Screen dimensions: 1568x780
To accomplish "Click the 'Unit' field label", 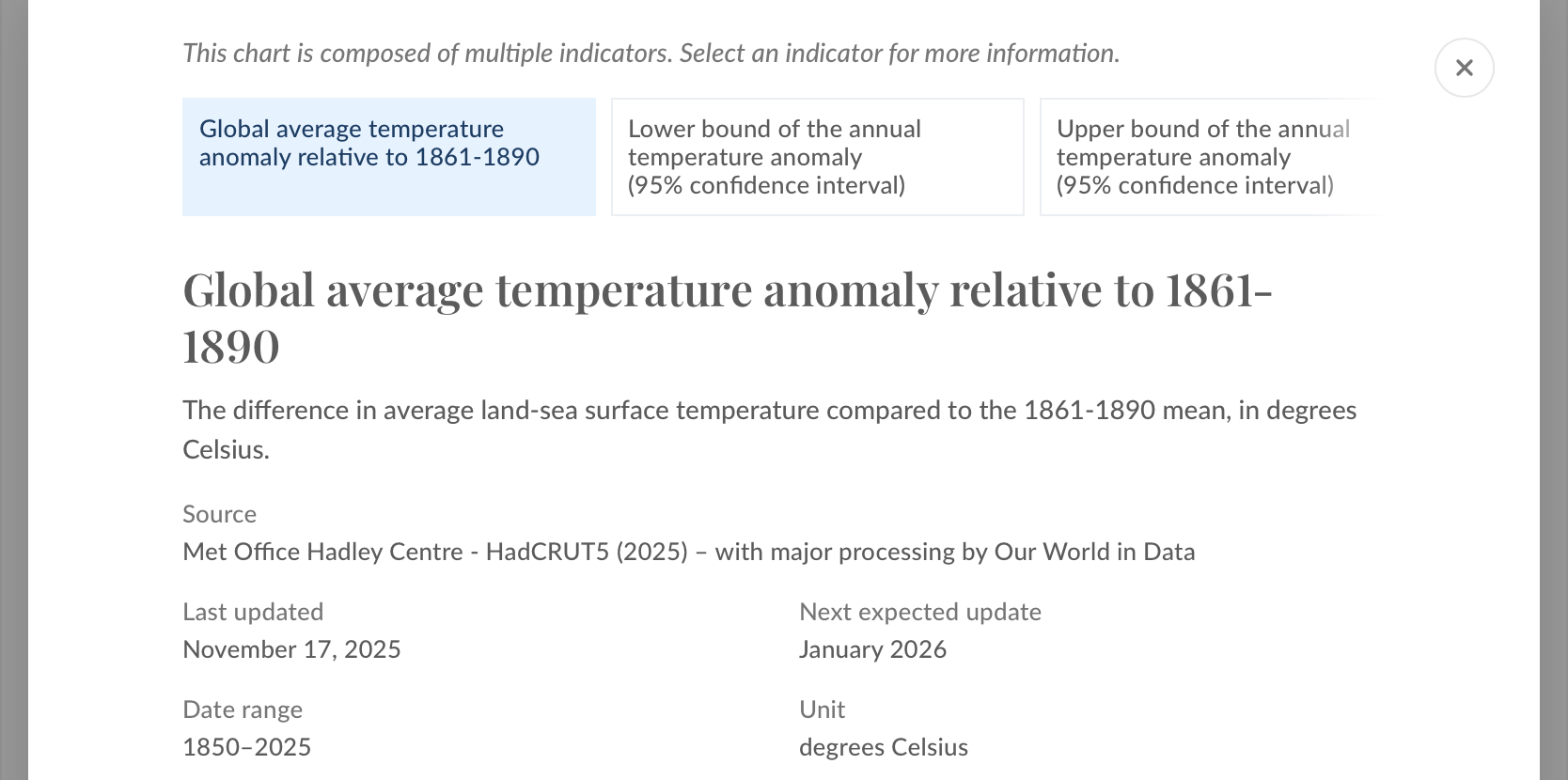I will click(x=822, y=710).
